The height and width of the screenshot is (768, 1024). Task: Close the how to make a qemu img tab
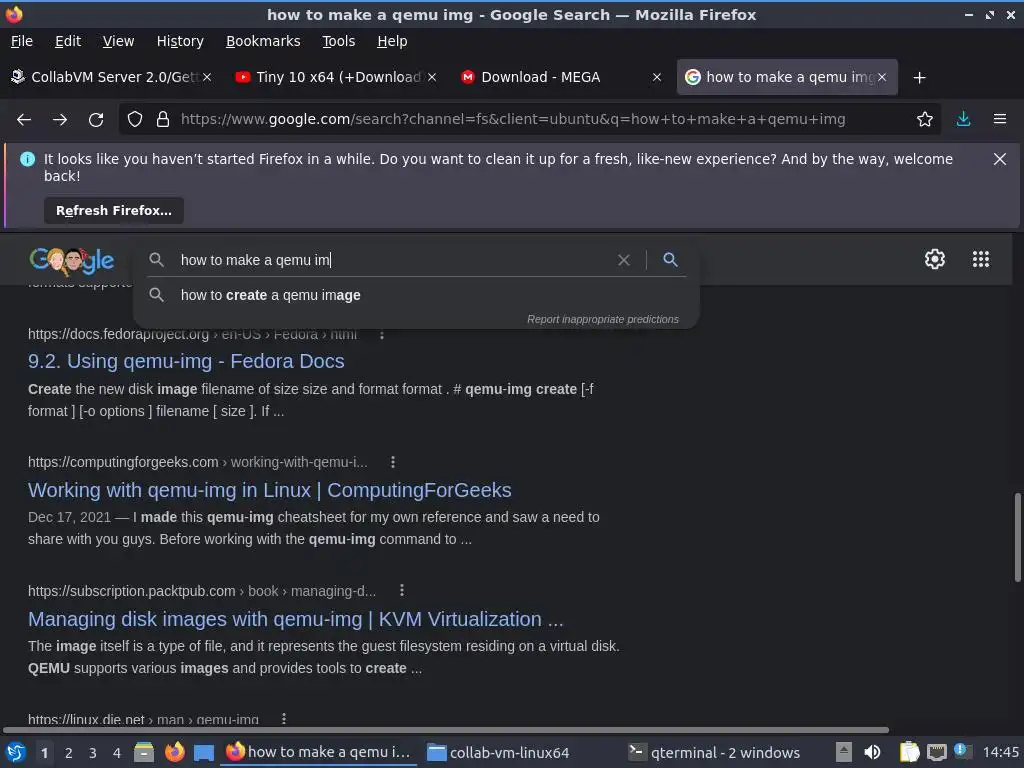tap(882, 77)
